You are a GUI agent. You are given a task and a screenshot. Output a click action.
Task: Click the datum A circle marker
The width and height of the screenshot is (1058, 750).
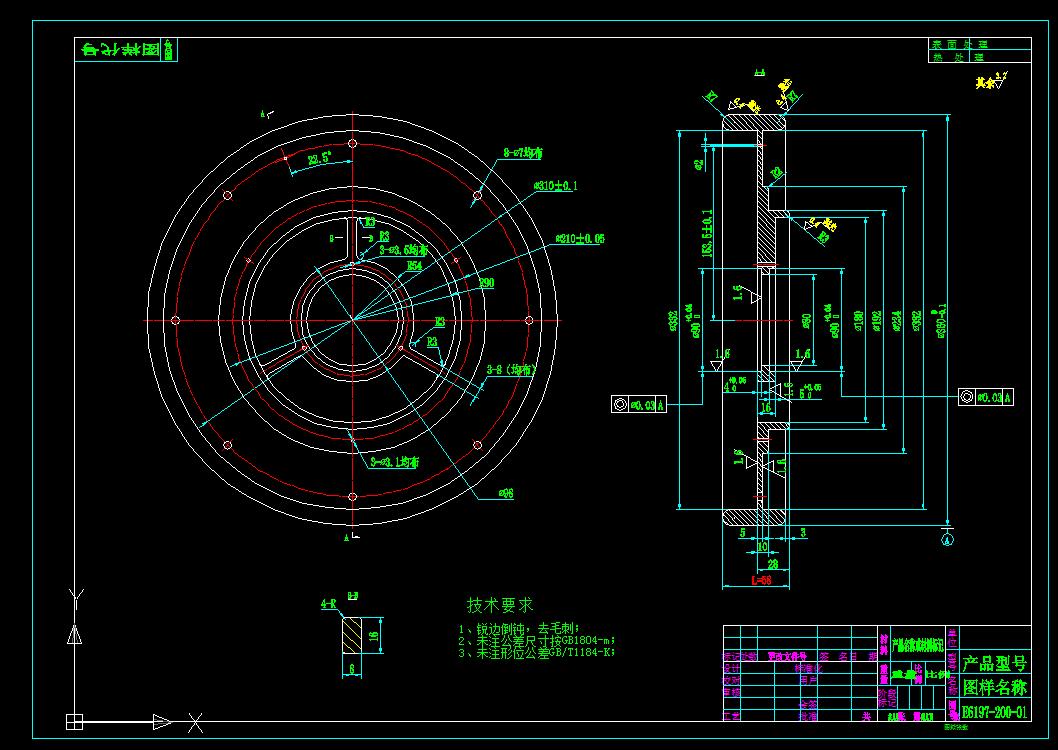point(947,538)
